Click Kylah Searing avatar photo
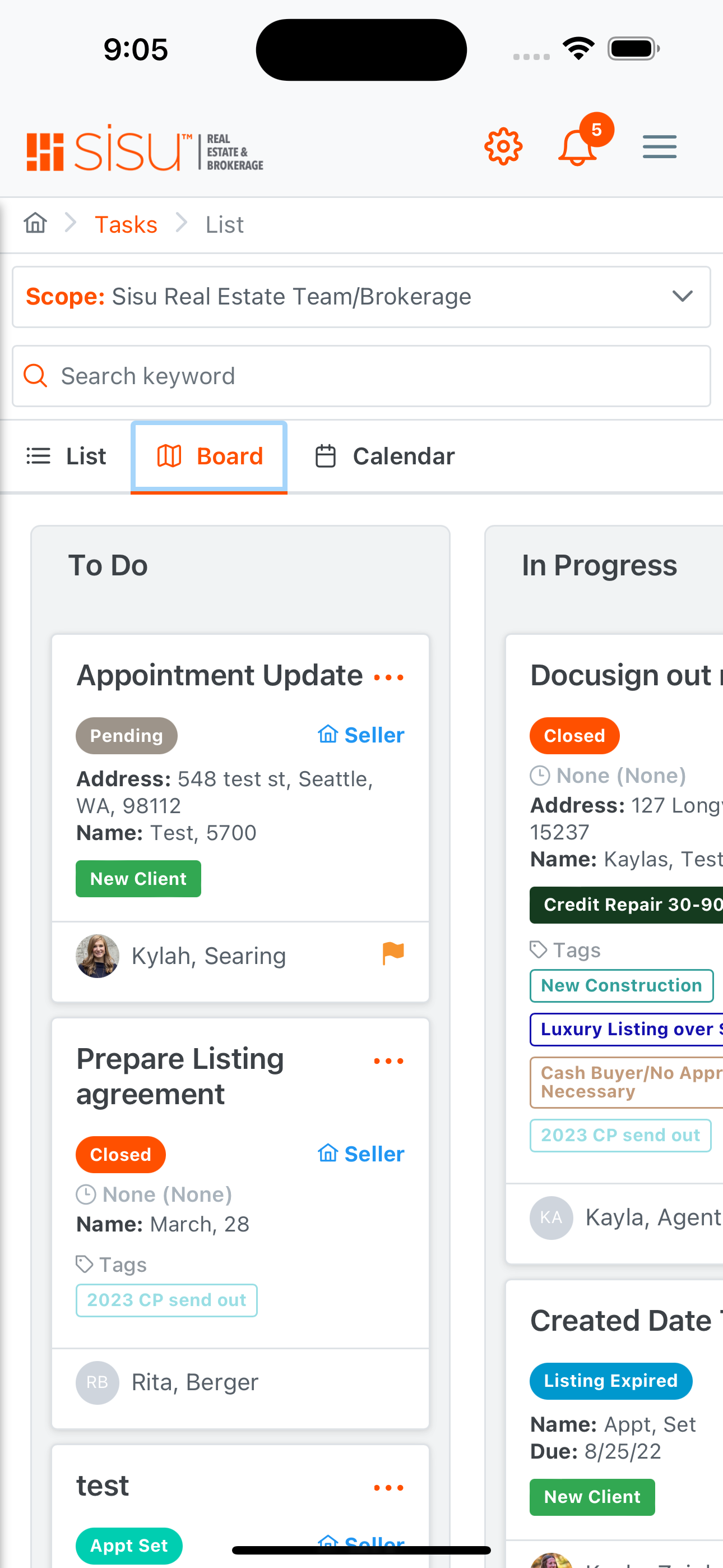 (x=98, y=956)
